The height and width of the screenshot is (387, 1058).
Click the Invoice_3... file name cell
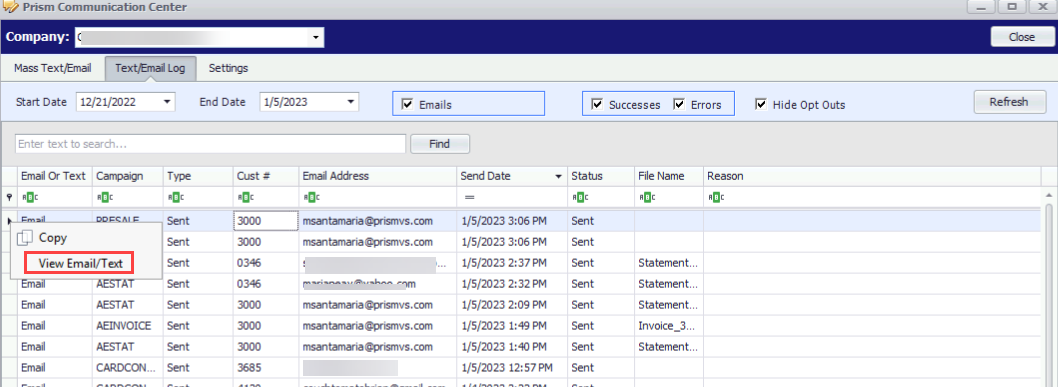click(669, 326)
